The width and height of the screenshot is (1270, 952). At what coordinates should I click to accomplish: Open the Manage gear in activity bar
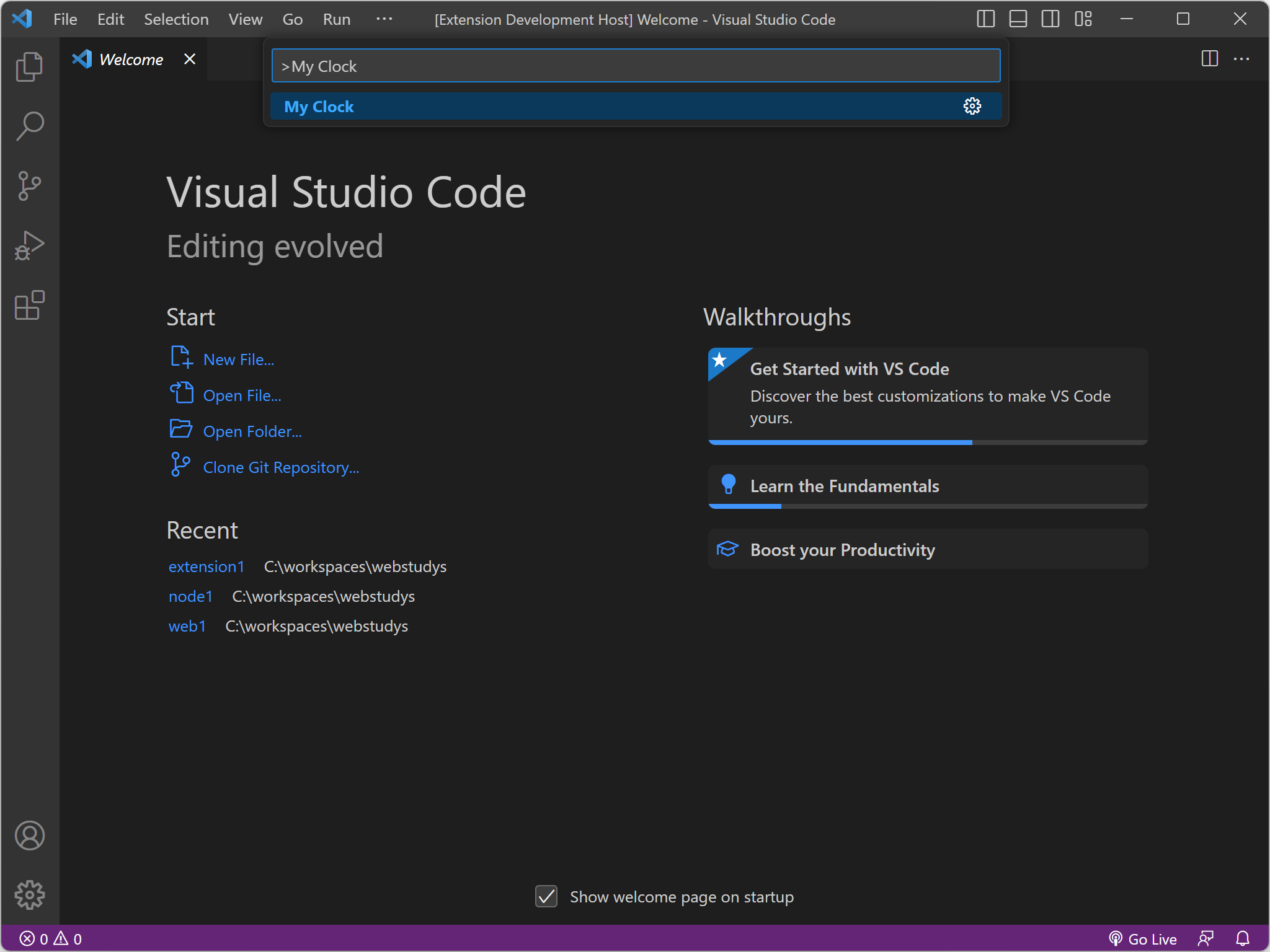pyautogui.click(x=29, y=895)
